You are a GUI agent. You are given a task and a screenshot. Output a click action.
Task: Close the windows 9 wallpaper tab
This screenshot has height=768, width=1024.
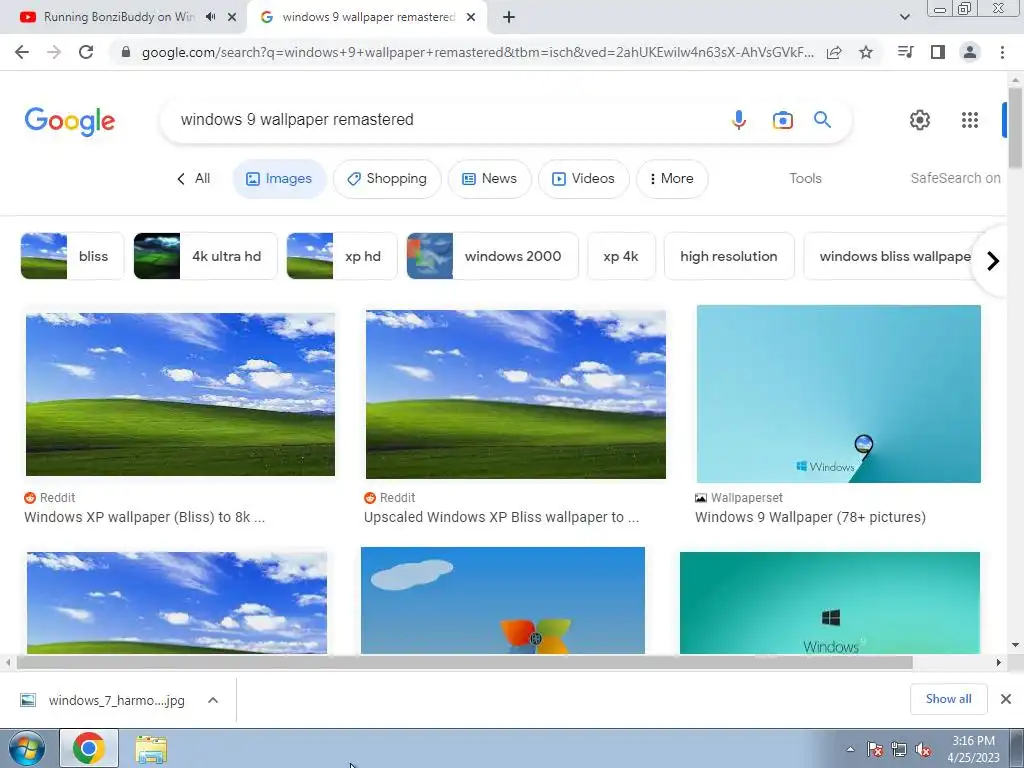[x=471, y=17]
